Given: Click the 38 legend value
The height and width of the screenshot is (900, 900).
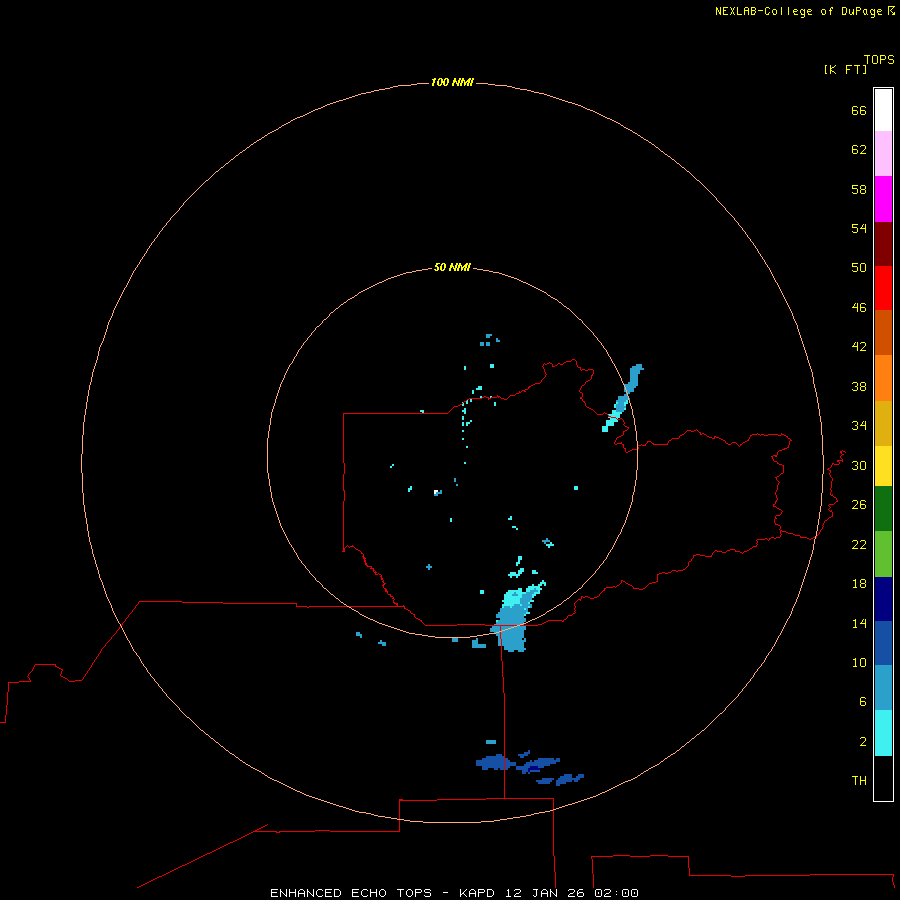Looking at the screenshot, I should [859, 386].
